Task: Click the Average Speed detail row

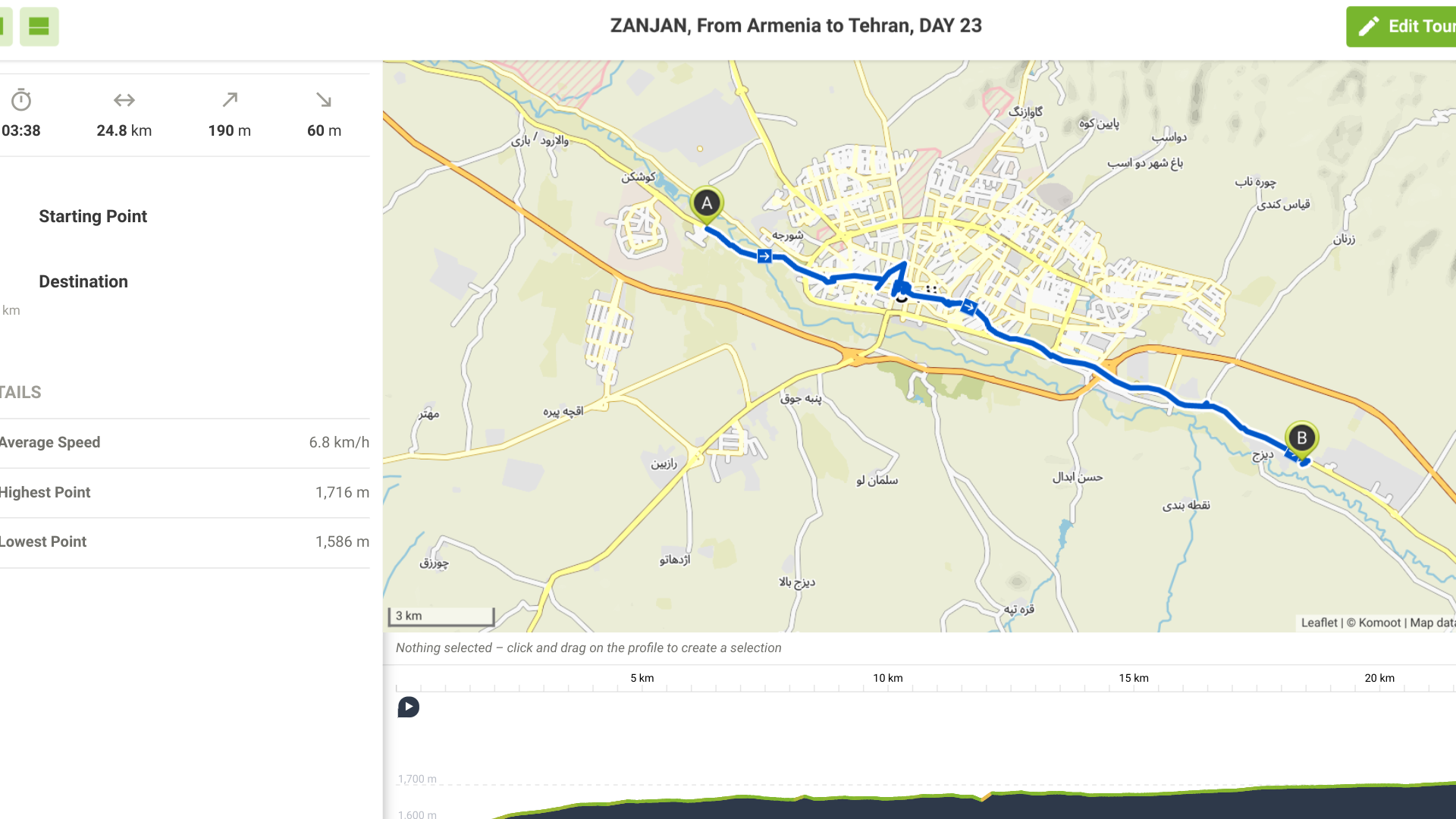Action: pyautogui.click(x=184, y=443)
